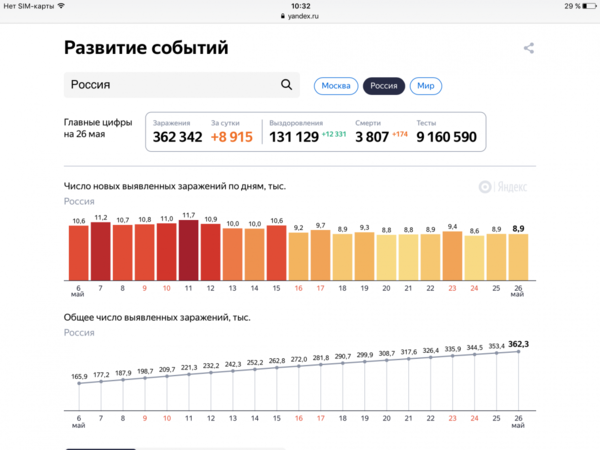Click line chart point labeled 262,8
This screenshot has height=450, width=600.
coord(277,367)
